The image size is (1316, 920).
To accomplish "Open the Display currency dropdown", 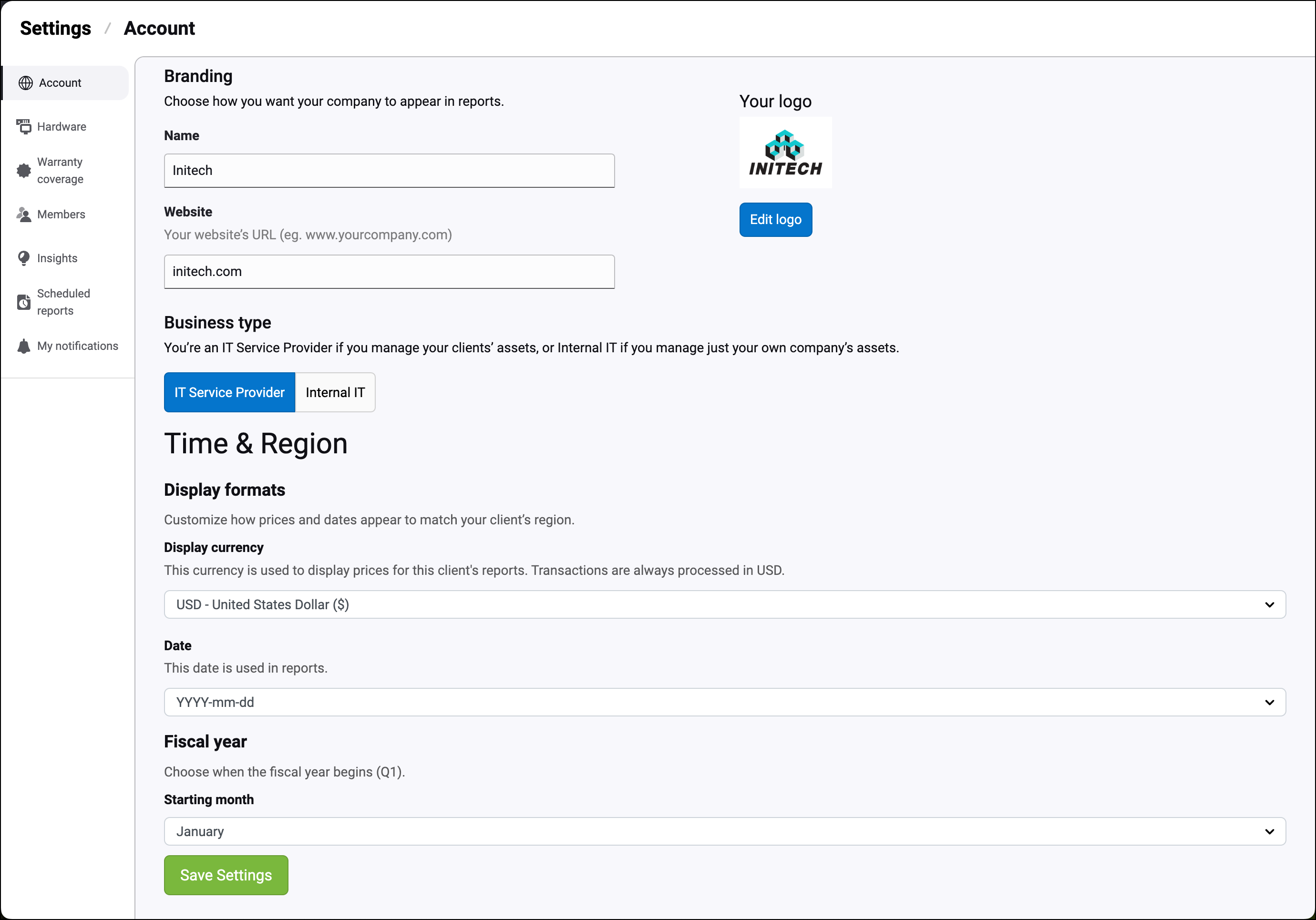I will tap(724, 604).
